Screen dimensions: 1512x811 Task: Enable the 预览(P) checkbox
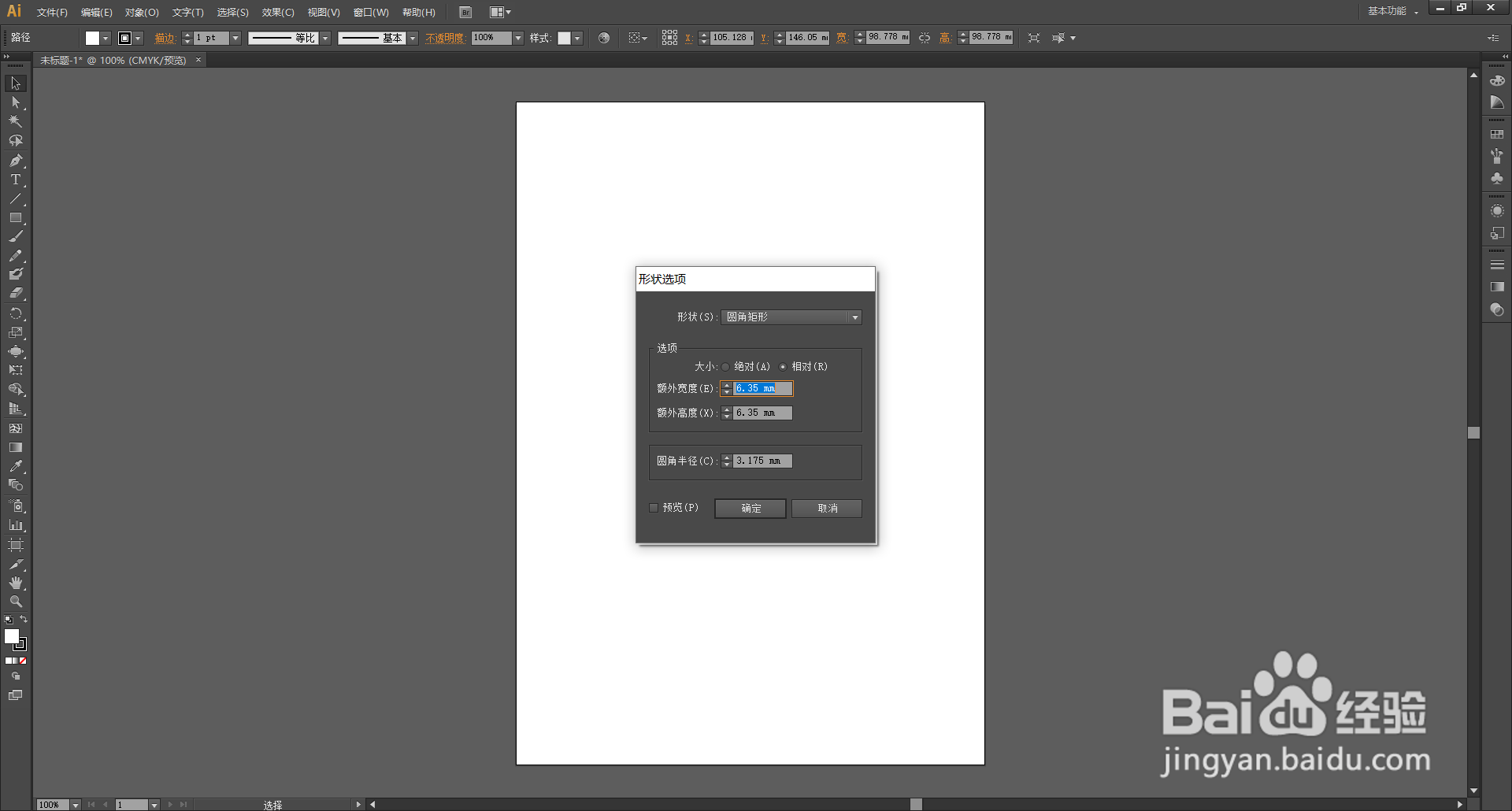[654, 508]
